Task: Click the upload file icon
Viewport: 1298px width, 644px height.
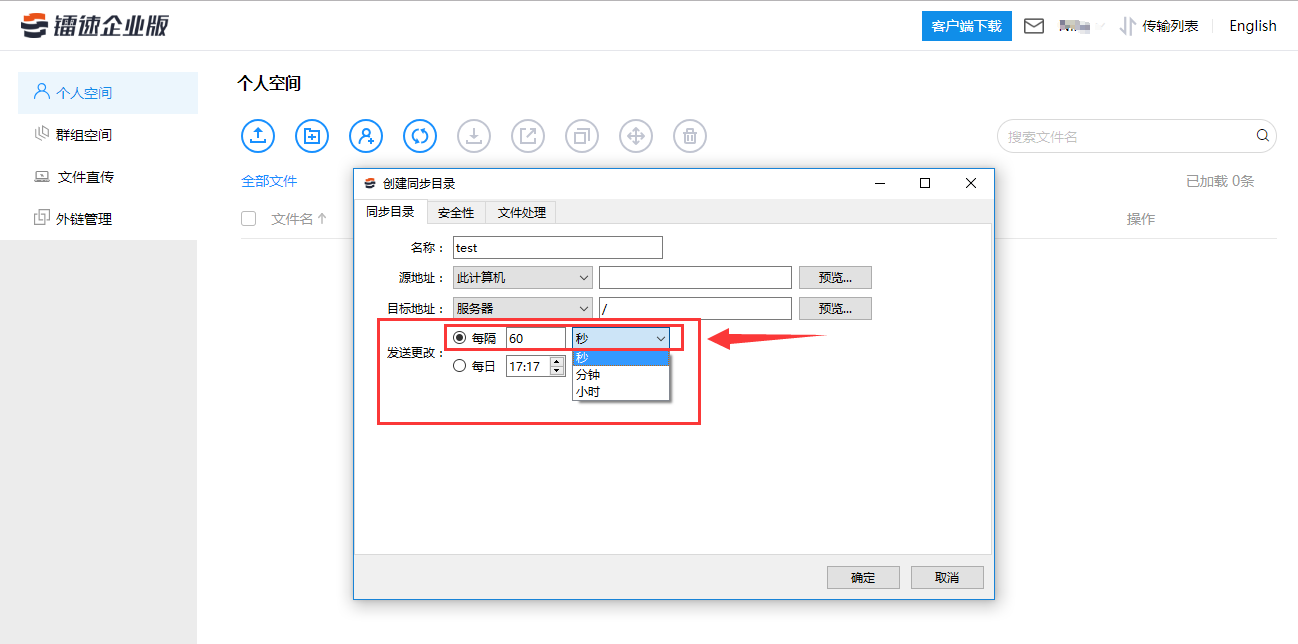Action: [257, 136]
